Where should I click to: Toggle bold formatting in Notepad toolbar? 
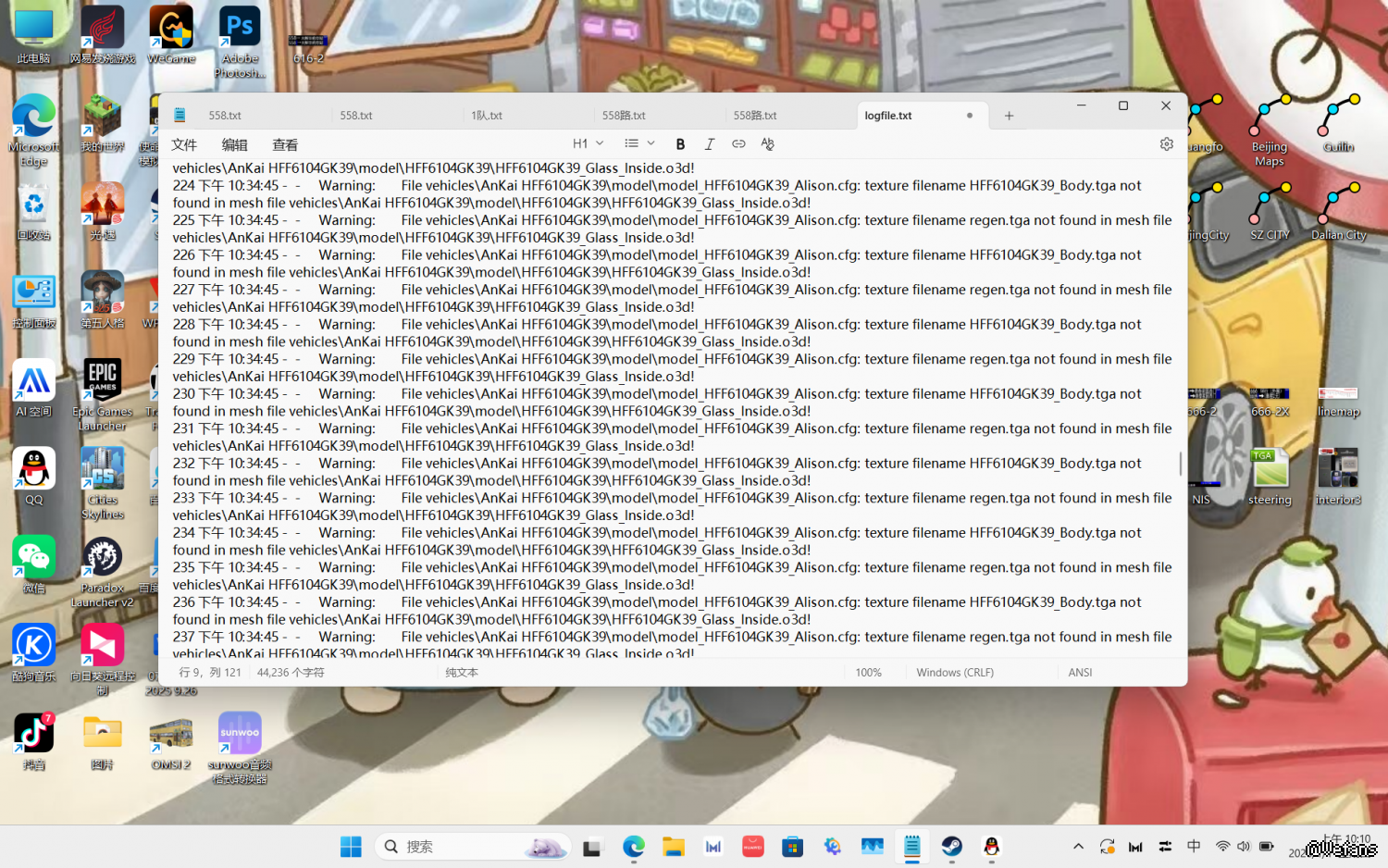click(680, 144)
